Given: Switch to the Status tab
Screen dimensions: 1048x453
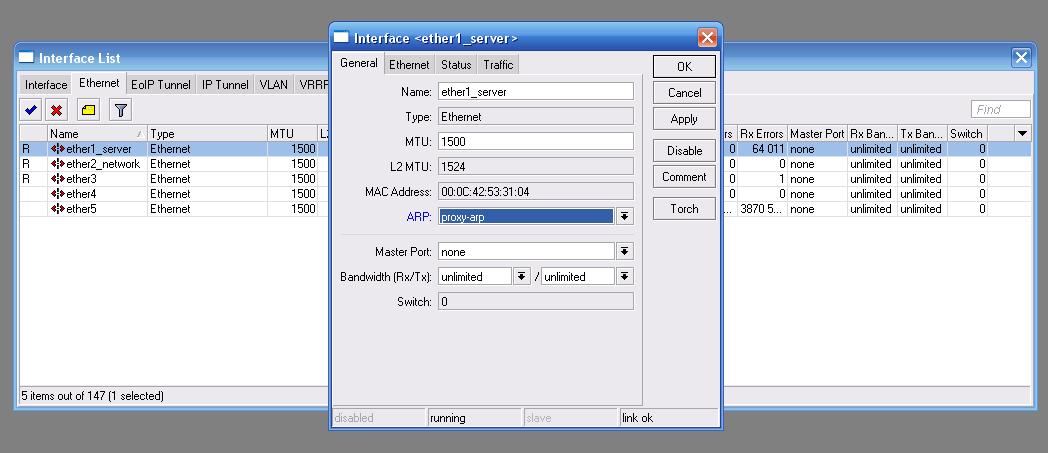Looking at the screenshot, I should (x=456, y=65).
